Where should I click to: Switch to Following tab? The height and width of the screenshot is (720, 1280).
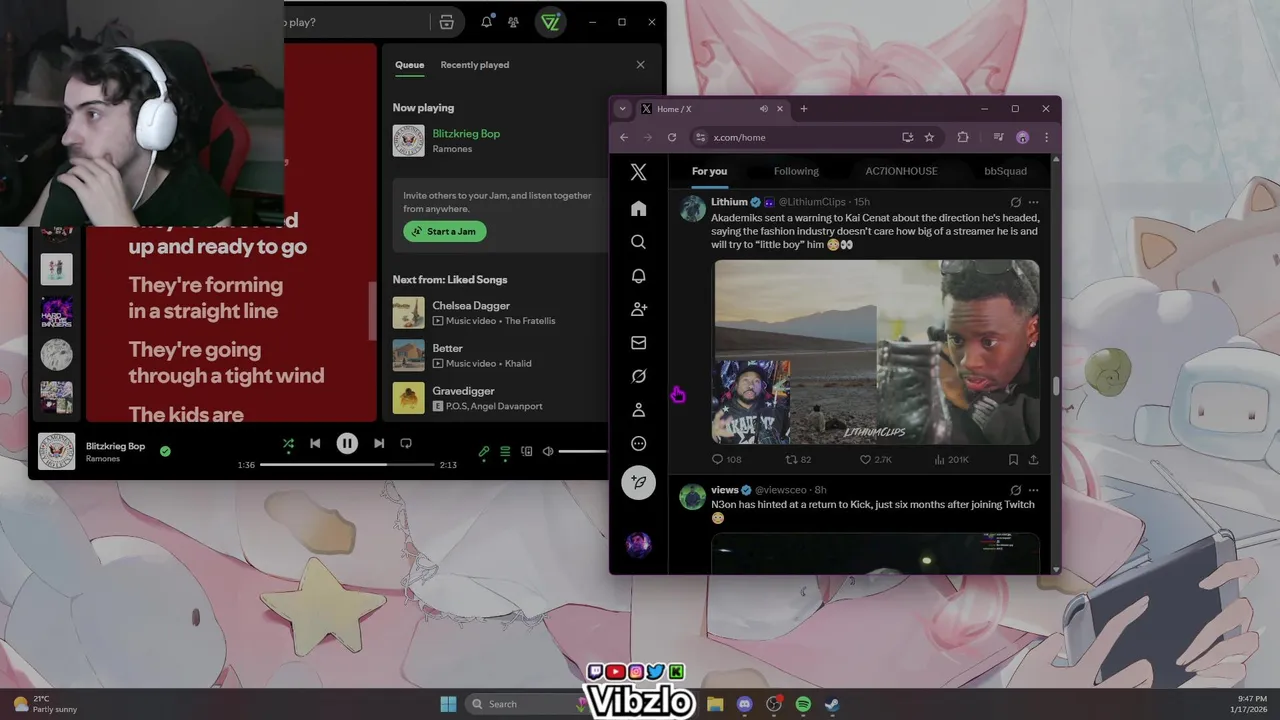click(796, 171)
